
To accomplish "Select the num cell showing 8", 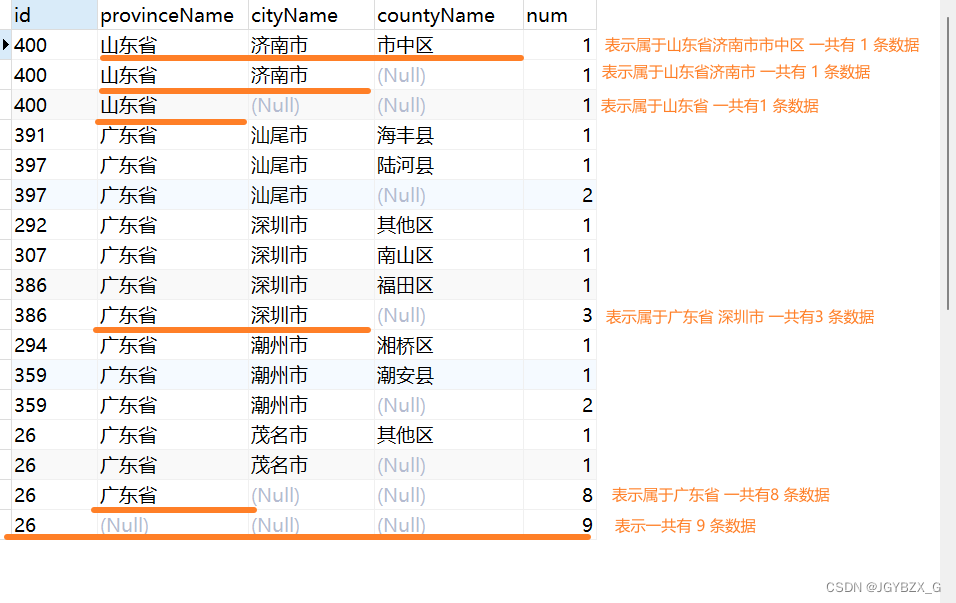I will click(x=559, y=495).
